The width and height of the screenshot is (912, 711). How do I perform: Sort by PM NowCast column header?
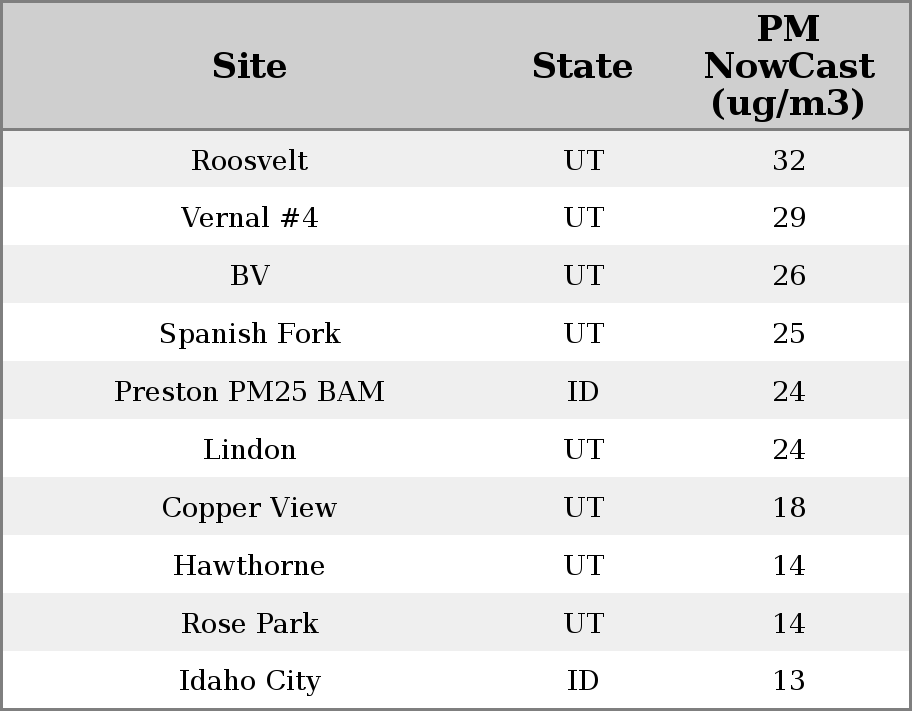(x=788, y=66)
